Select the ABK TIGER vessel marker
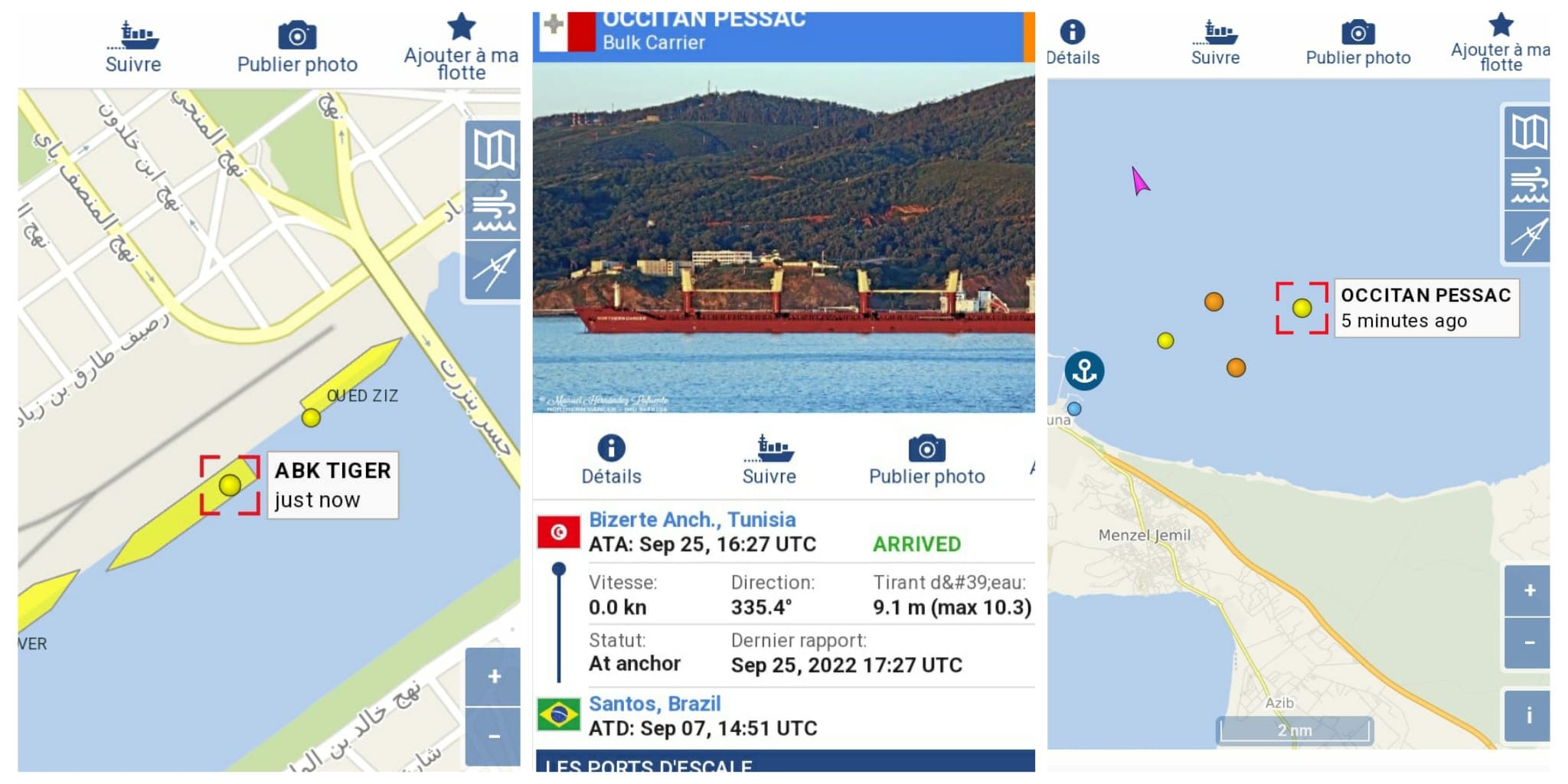 (230, 485)
